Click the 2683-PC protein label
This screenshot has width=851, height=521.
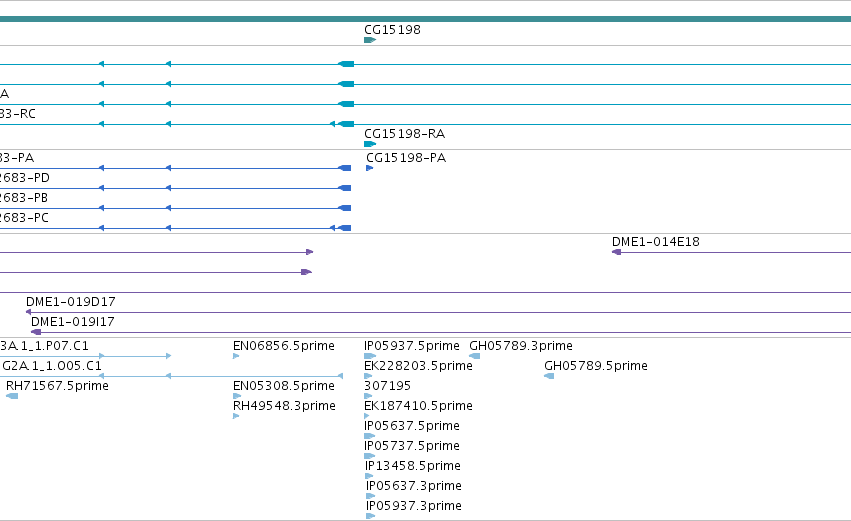[24, 218]
